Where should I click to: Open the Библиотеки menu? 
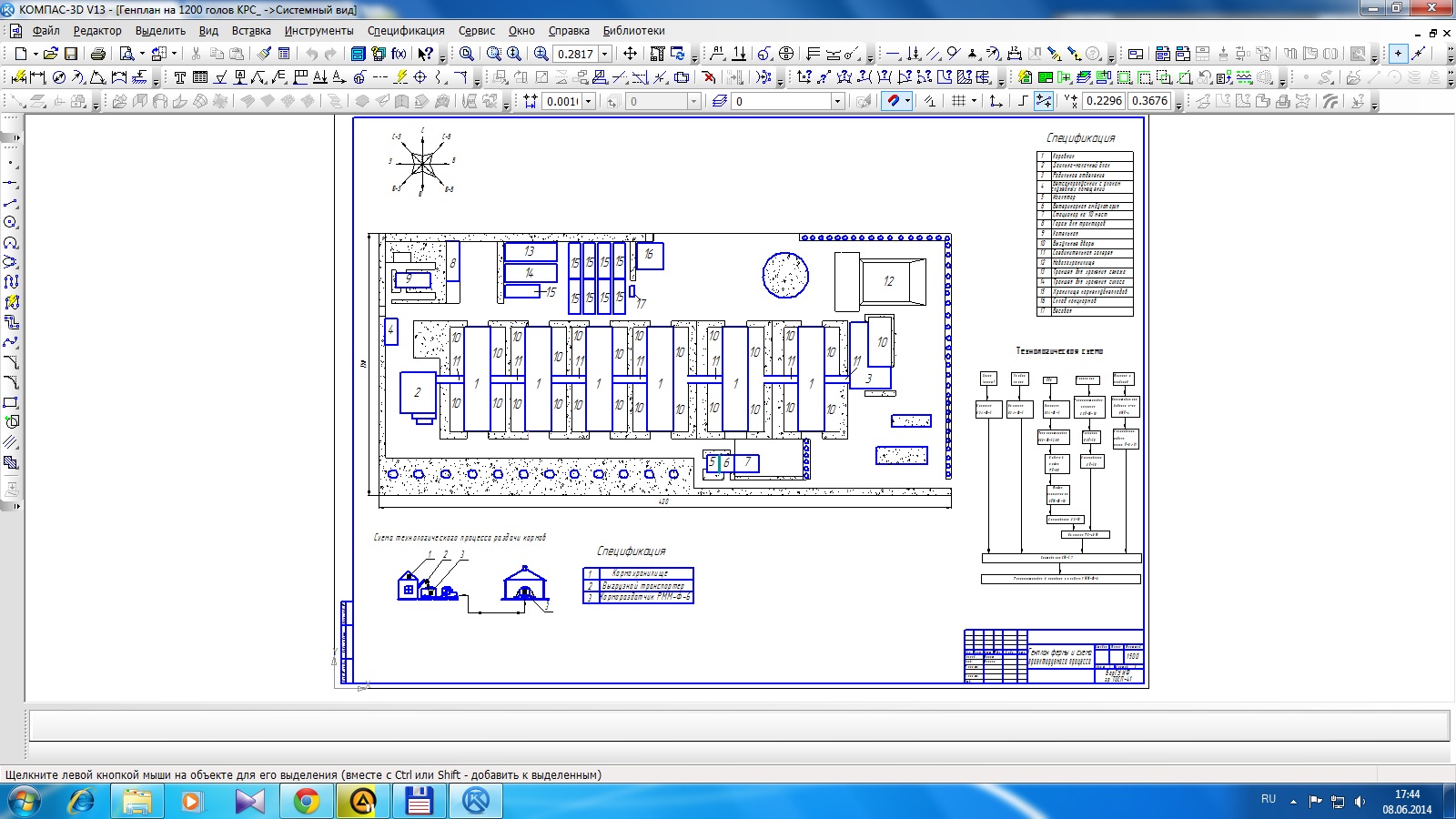point(633,31)
